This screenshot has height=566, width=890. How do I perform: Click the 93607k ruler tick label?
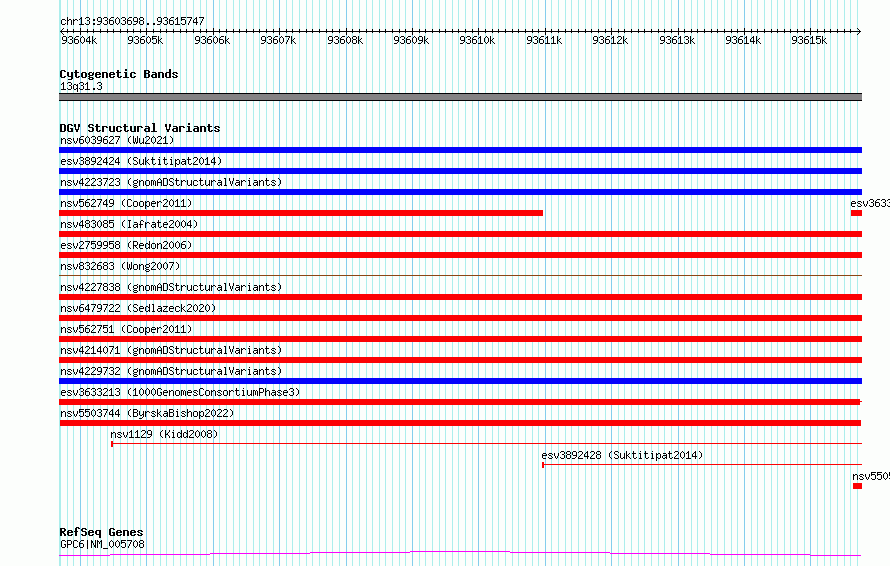pos(278,40)
